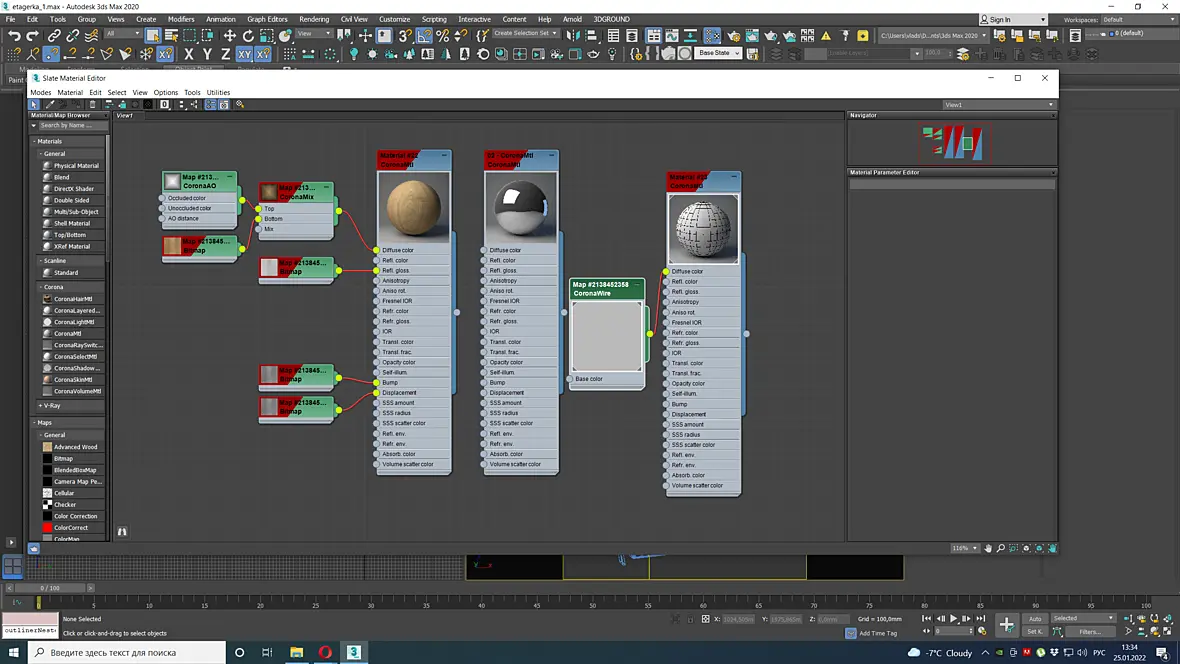Image resolution: width=1180 pixels, height=664 pixels.
Task: Click the Set K. button
Action: [1036, 632]
